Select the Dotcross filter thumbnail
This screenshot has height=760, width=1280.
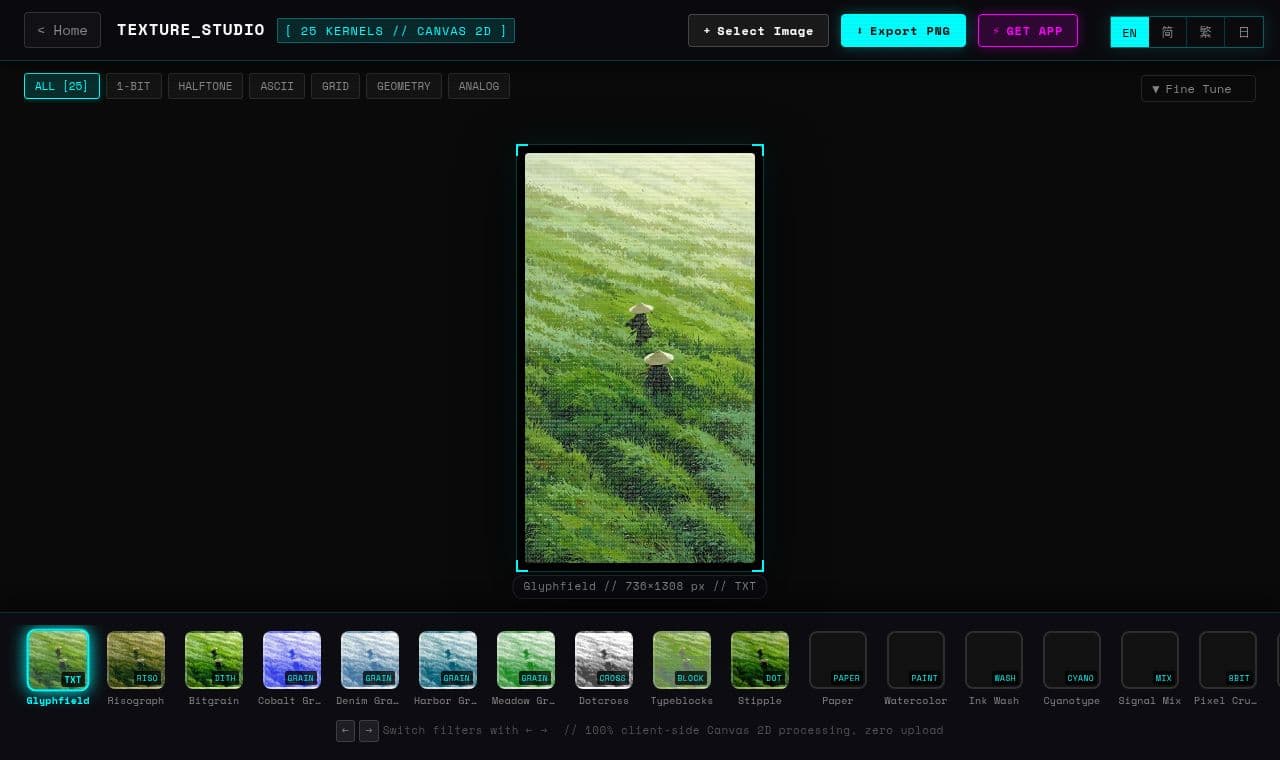604,660
